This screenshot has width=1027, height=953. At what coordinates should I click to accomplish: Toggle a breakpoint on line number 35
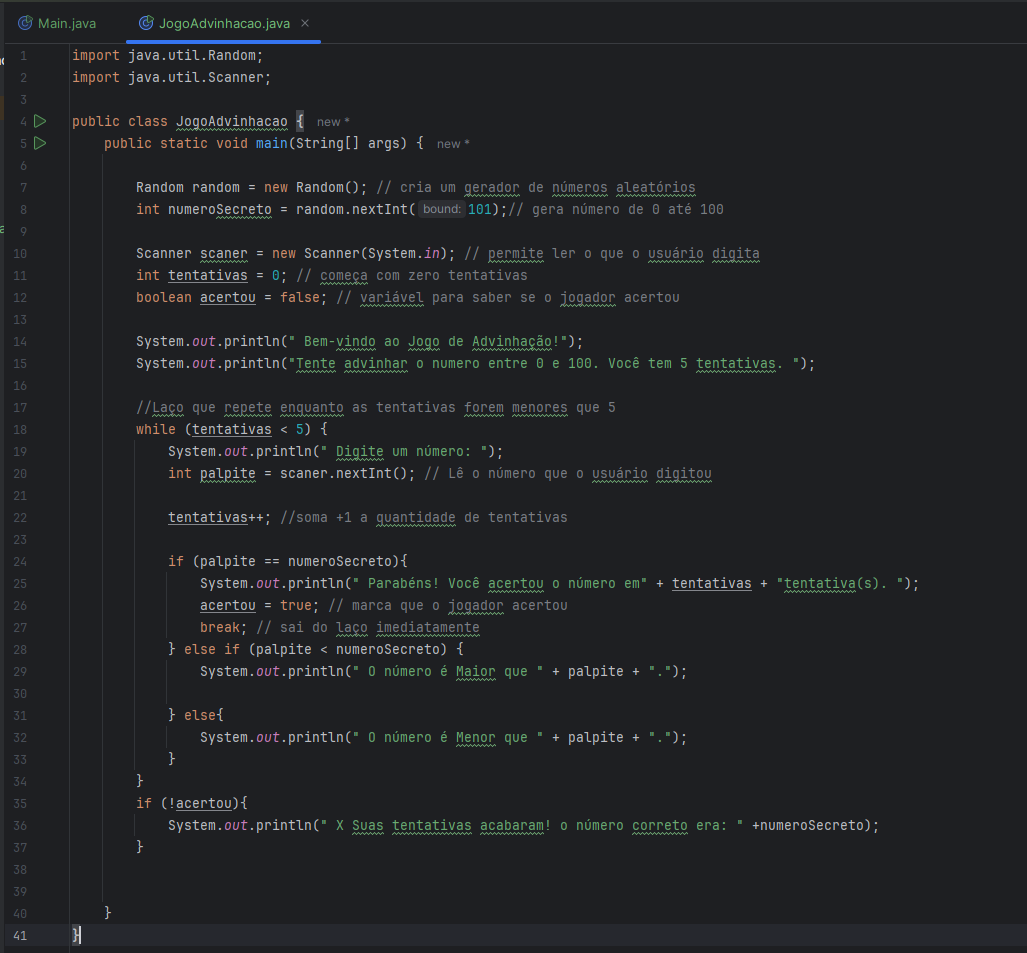tap(21, 803)
